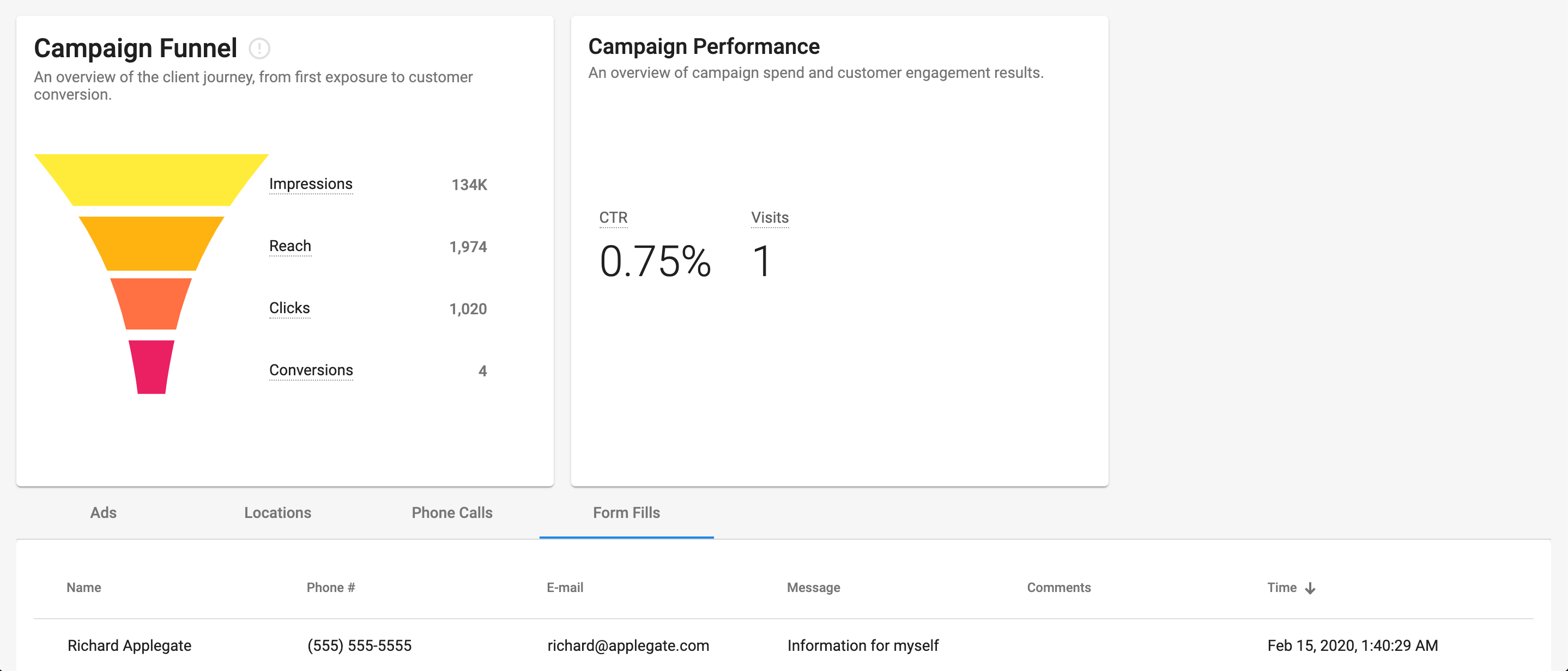The height and width of the screenshot is (671, 1568).
Task: Open the Reach metric link
Action: pyautogui.click(x=290, y=246)
